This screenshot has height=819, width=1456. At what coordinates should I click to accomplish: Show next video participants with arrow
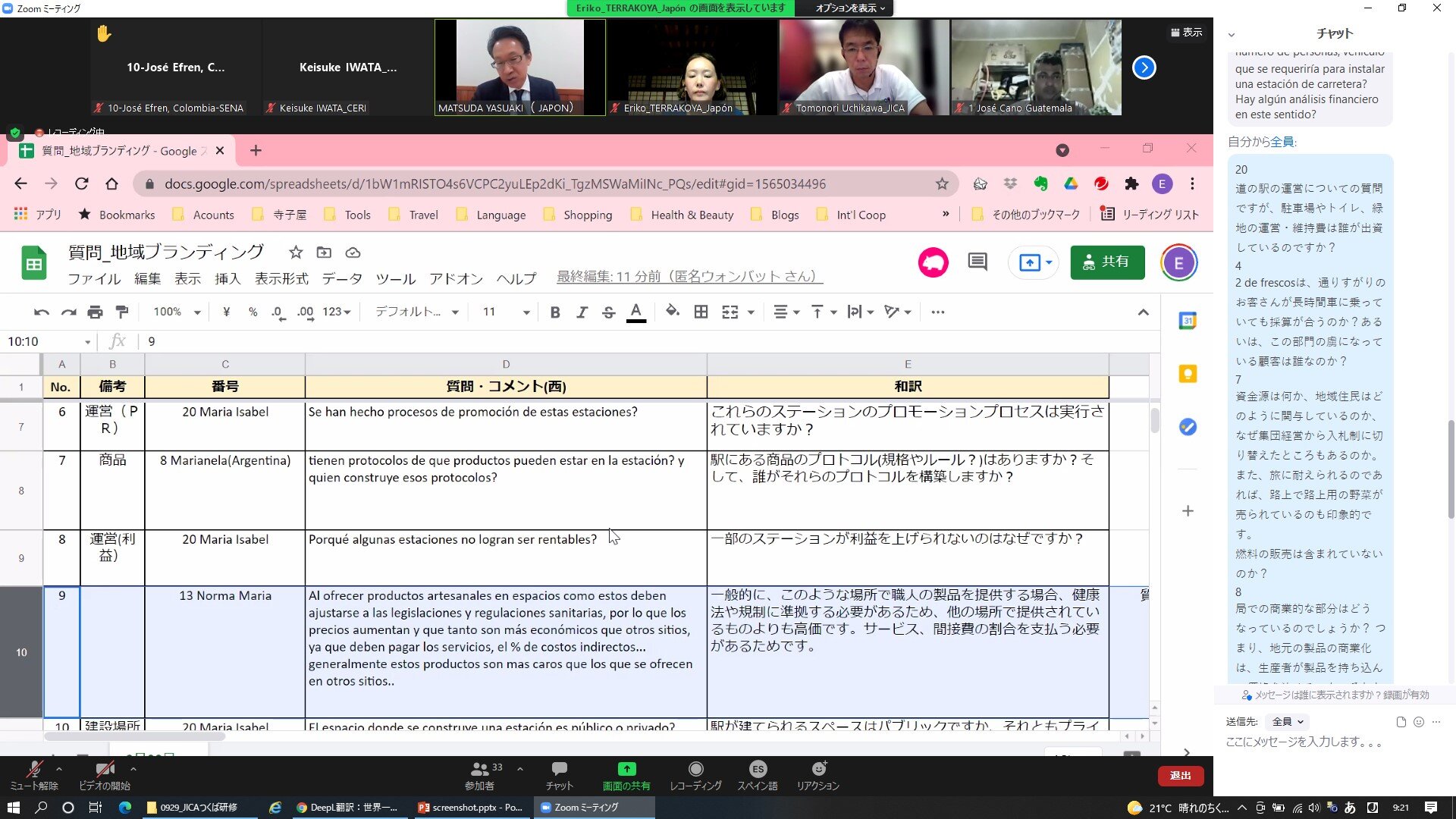[1144, 67]
